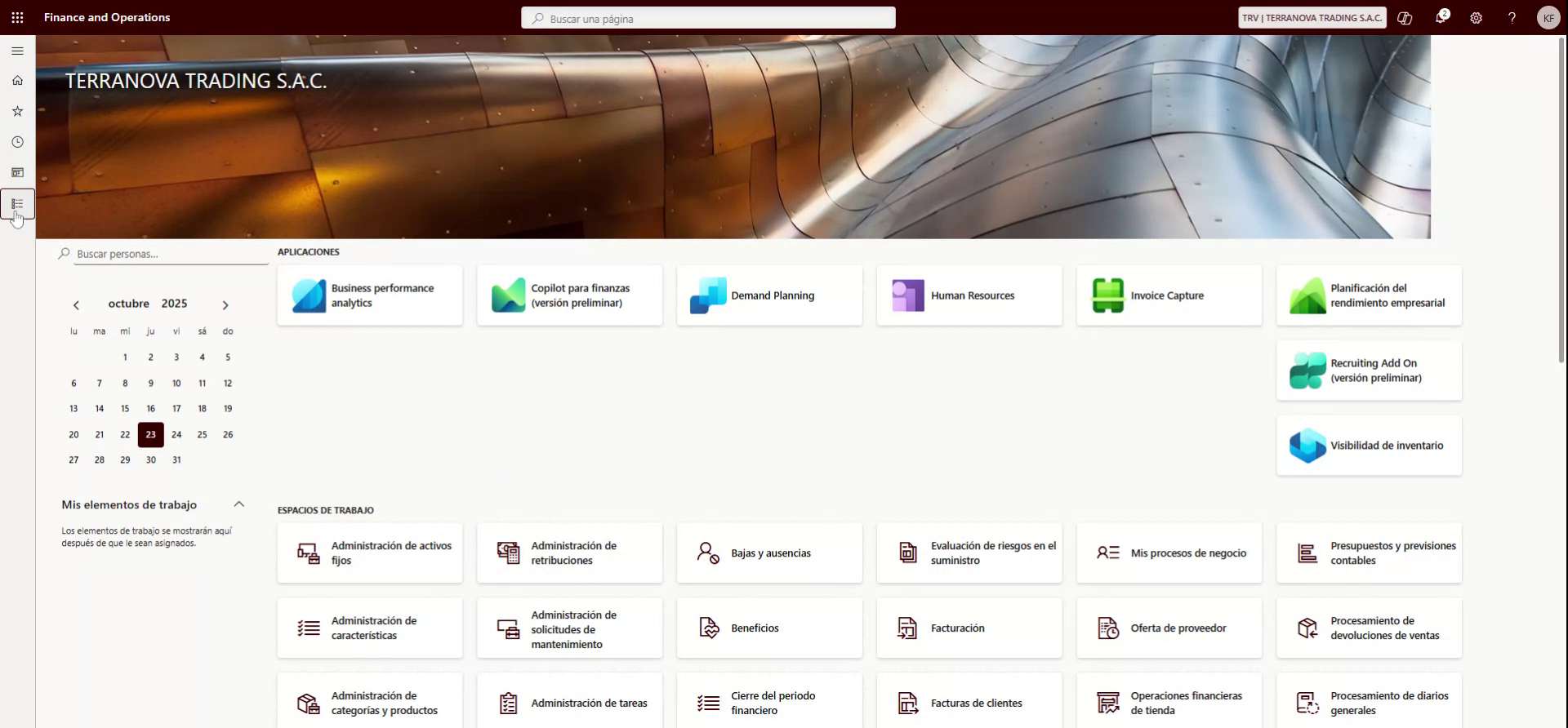The width and height of the screenshot is (1568, 728).
Task: Select October 1 in calendar
Action: 125,357
